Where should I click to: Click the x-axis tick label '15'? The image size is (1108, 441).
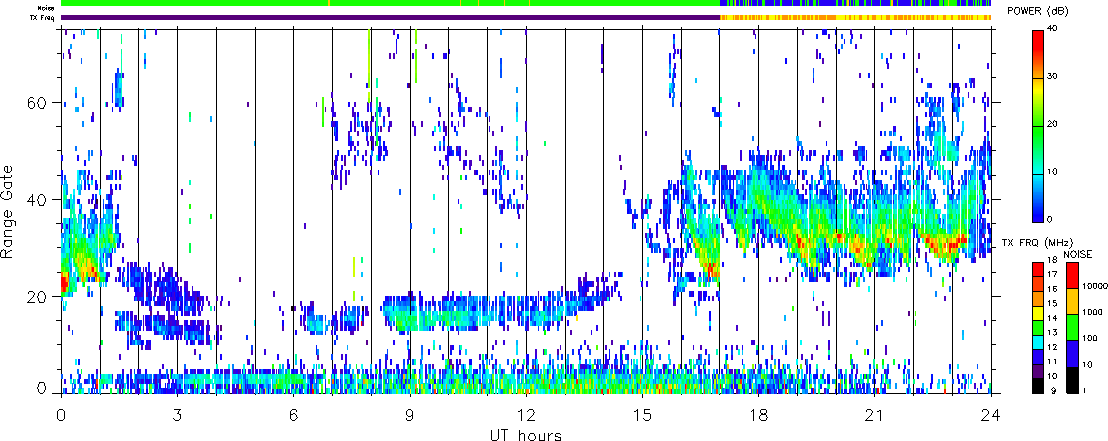click(x=642, y=416)
